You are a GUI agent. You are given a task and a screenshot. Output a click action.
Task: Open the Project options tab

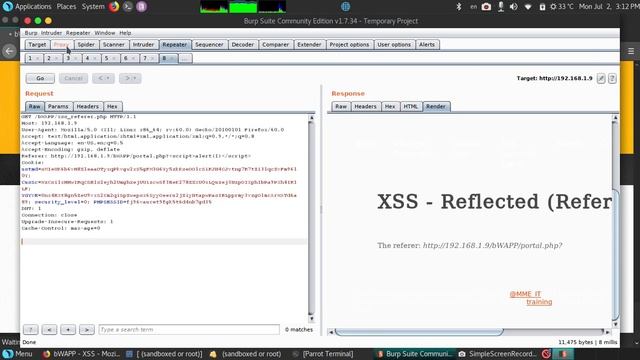349,44
